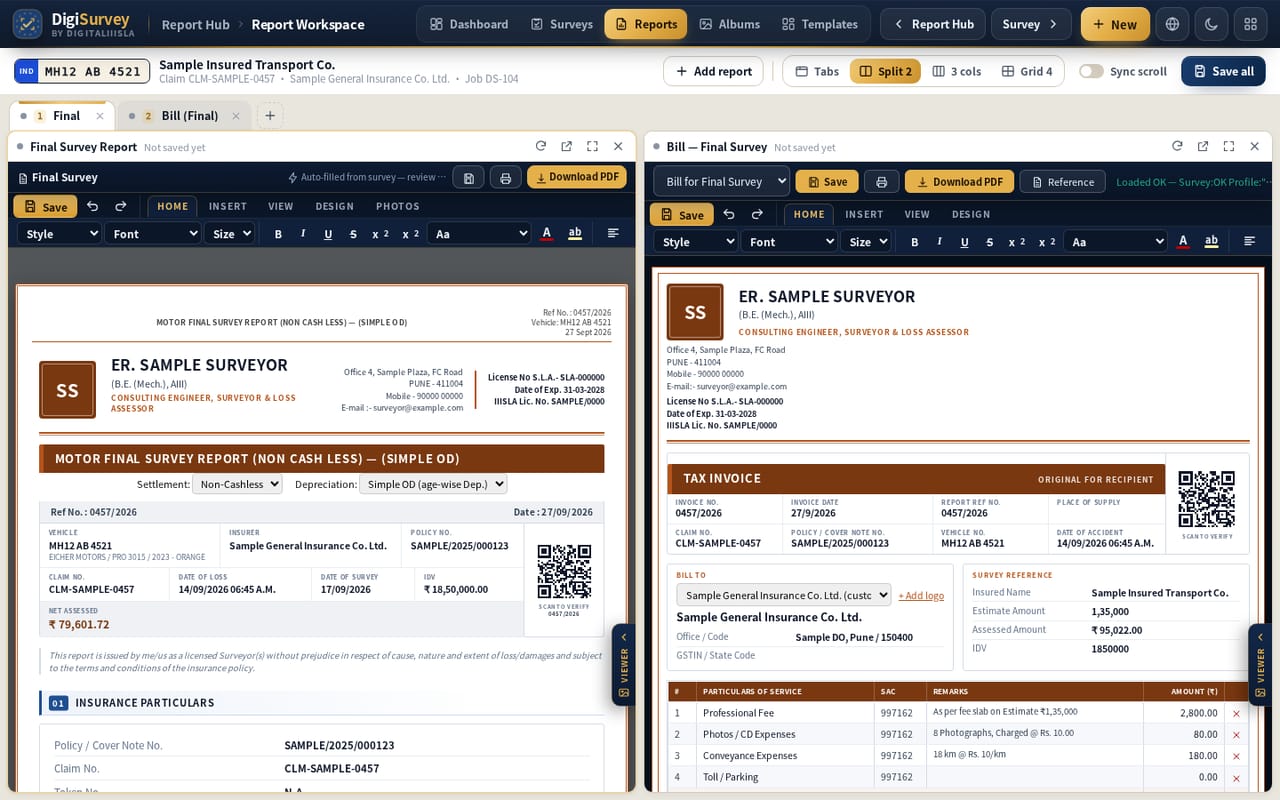Screen dimensions: 1280x800
Task: Open the Albums navigation tab
Action: point(729,24)
